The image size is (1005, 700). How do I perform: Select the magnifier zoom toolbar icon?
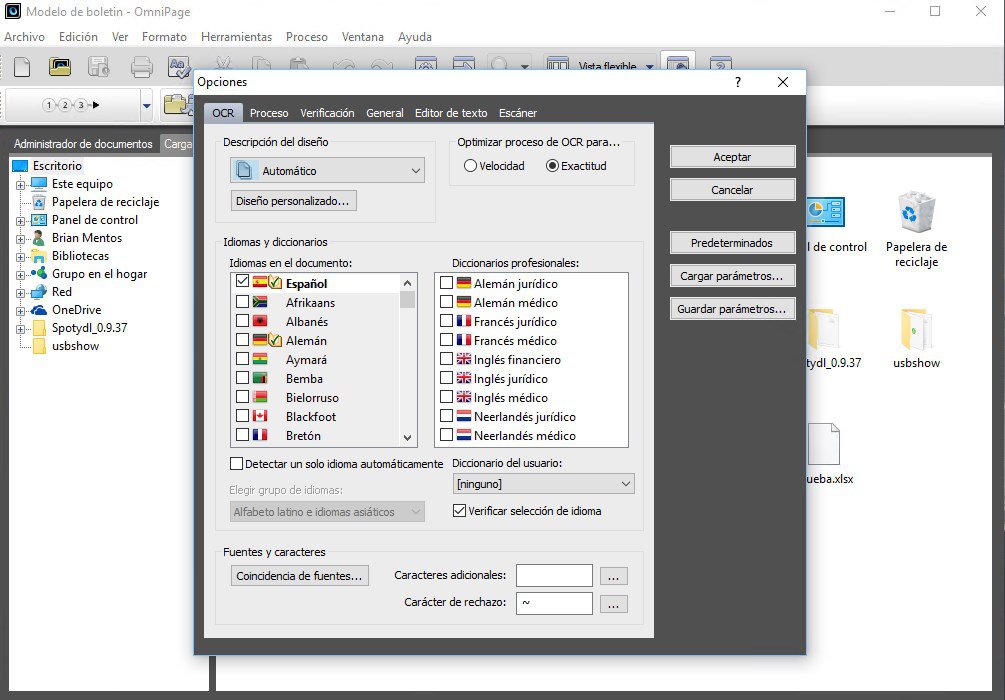point(500,63)
